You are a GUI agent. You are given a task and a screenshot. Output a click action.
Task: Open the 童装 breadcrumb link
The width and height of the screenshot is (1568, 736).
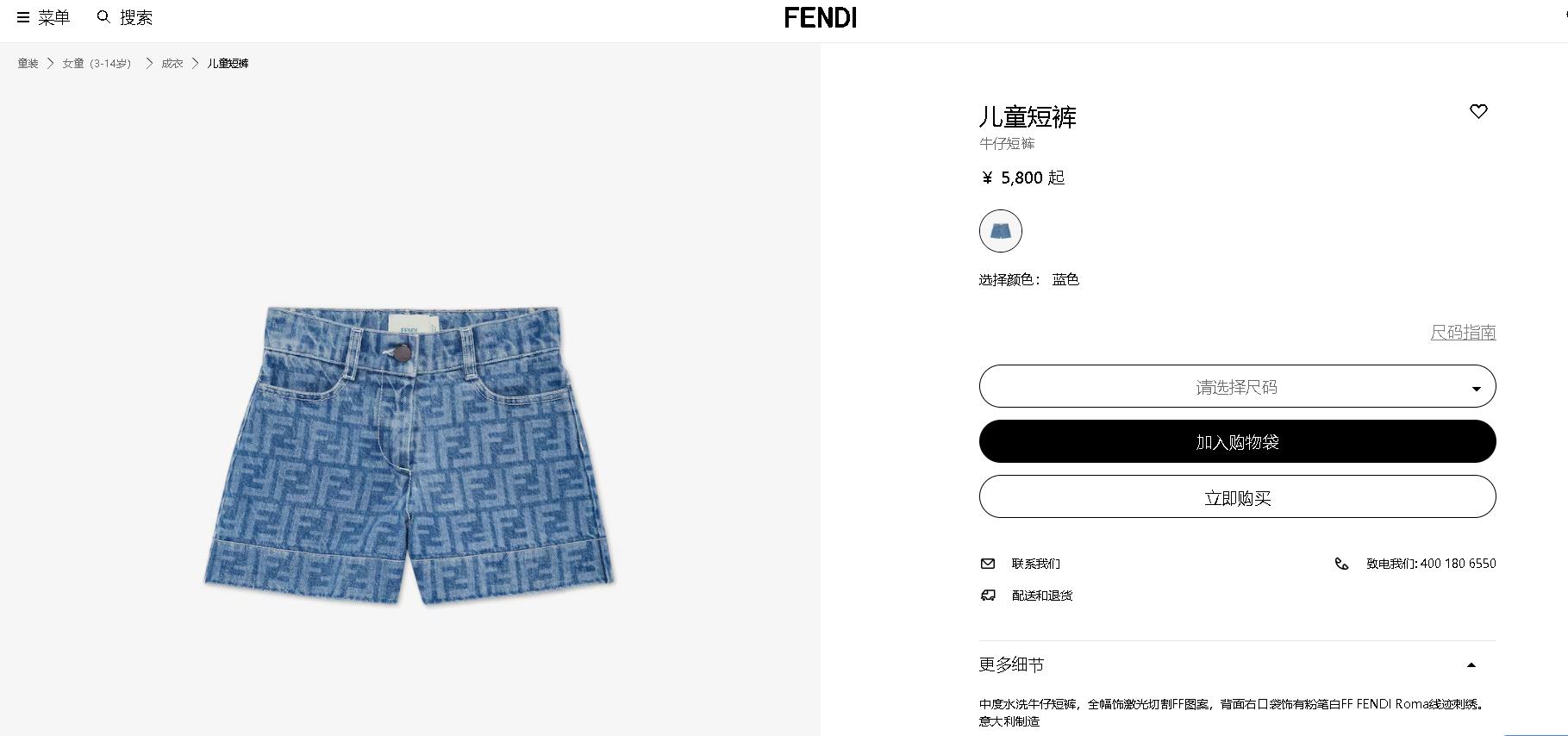pos(28,64)
